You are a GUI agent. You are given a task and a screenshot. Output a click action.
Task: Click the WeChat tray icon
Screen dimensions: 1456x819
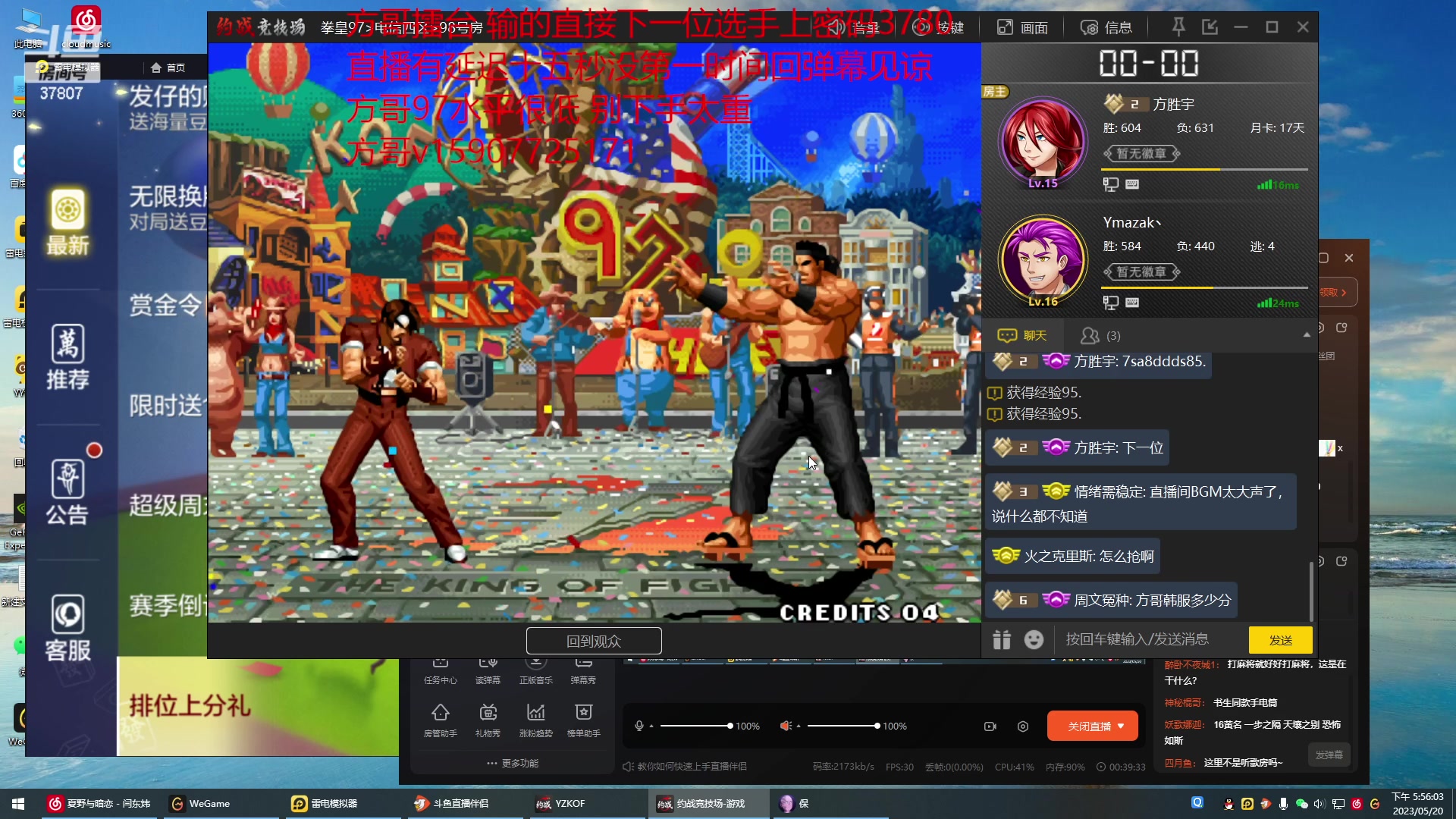(1302, 804)
